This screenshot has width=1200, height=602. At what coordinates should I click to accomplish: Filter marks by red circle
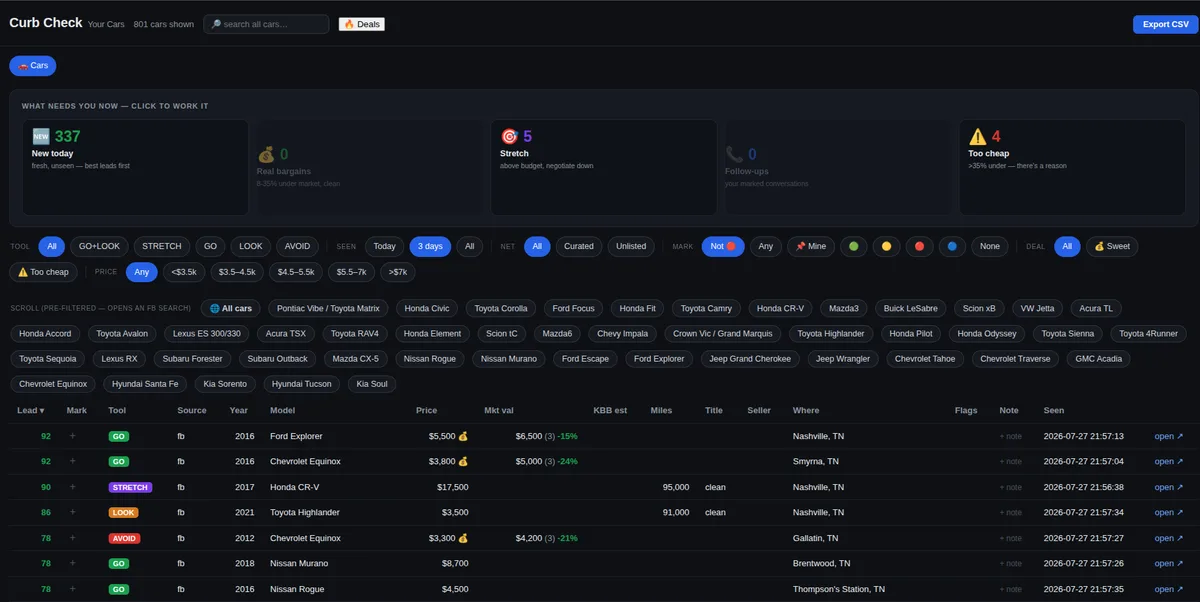919,246
